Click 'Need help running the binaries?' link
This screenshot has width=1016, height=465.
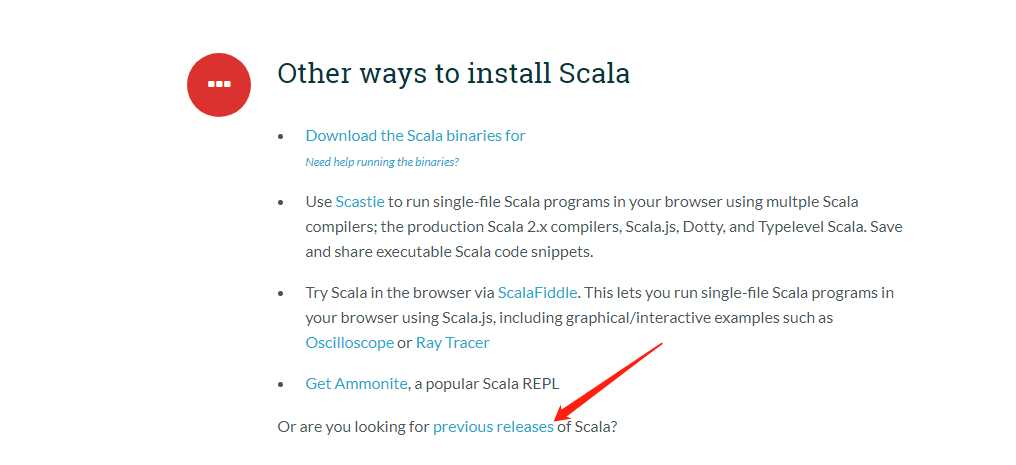(382, 162)
